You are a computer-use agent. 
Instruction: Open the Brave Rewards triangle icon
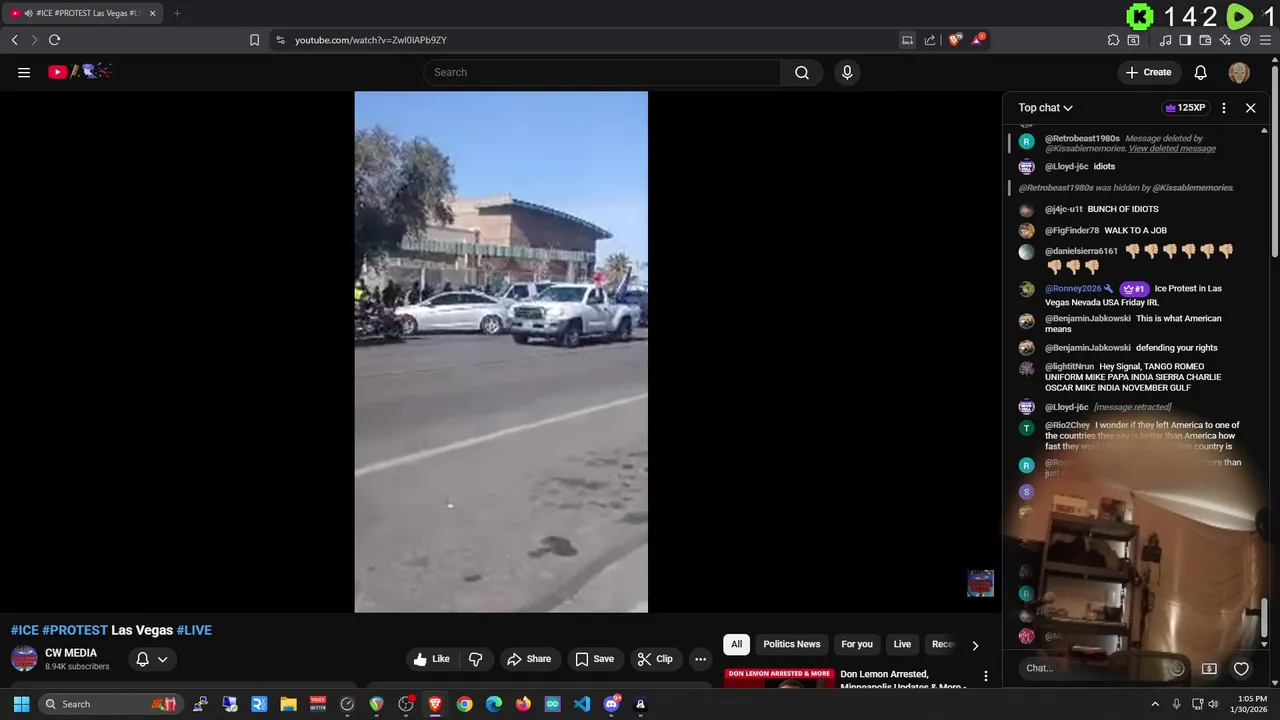tap(978, 40)
